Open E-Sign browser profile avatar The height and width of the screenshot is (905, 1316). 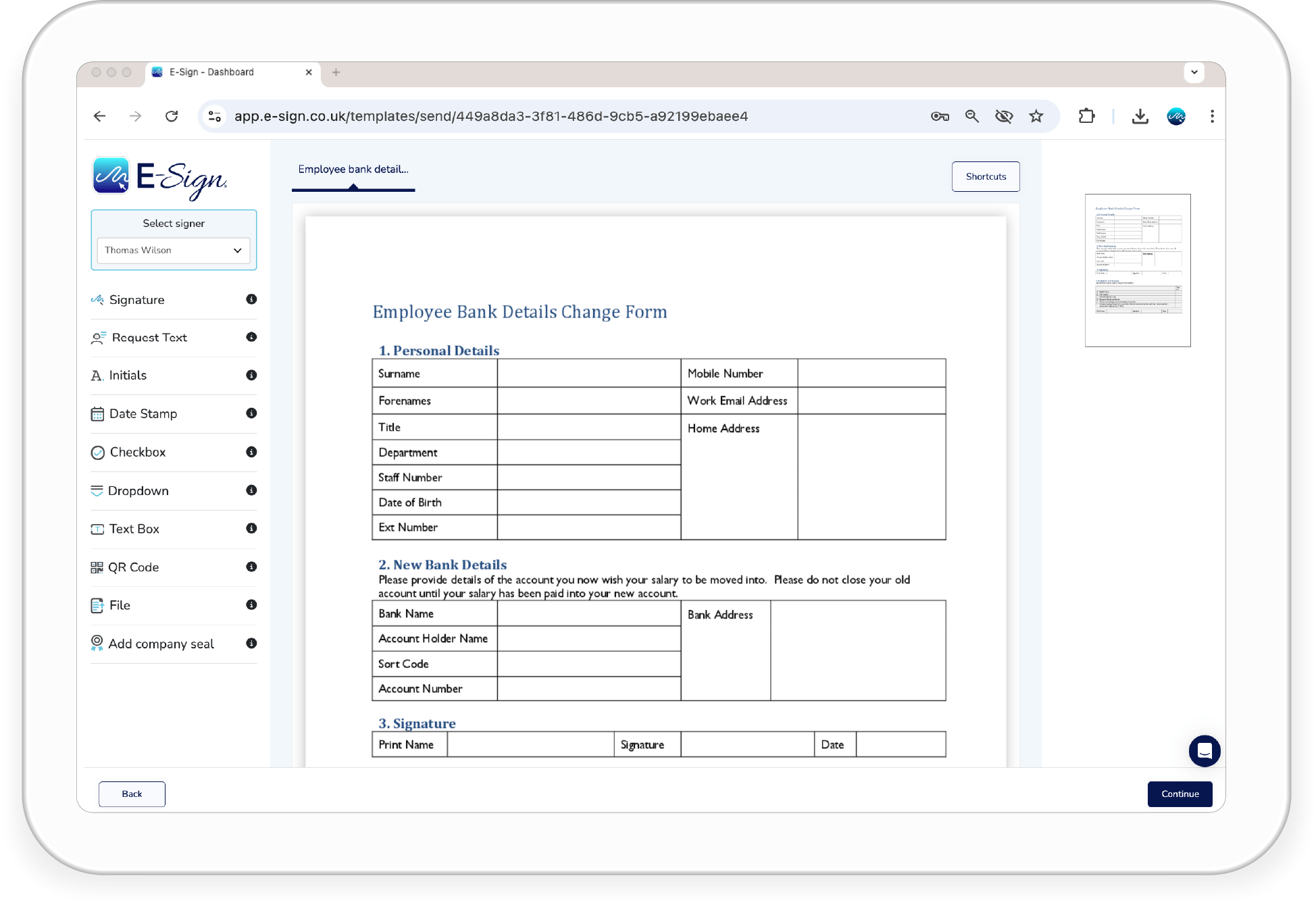pos(1176,116)
